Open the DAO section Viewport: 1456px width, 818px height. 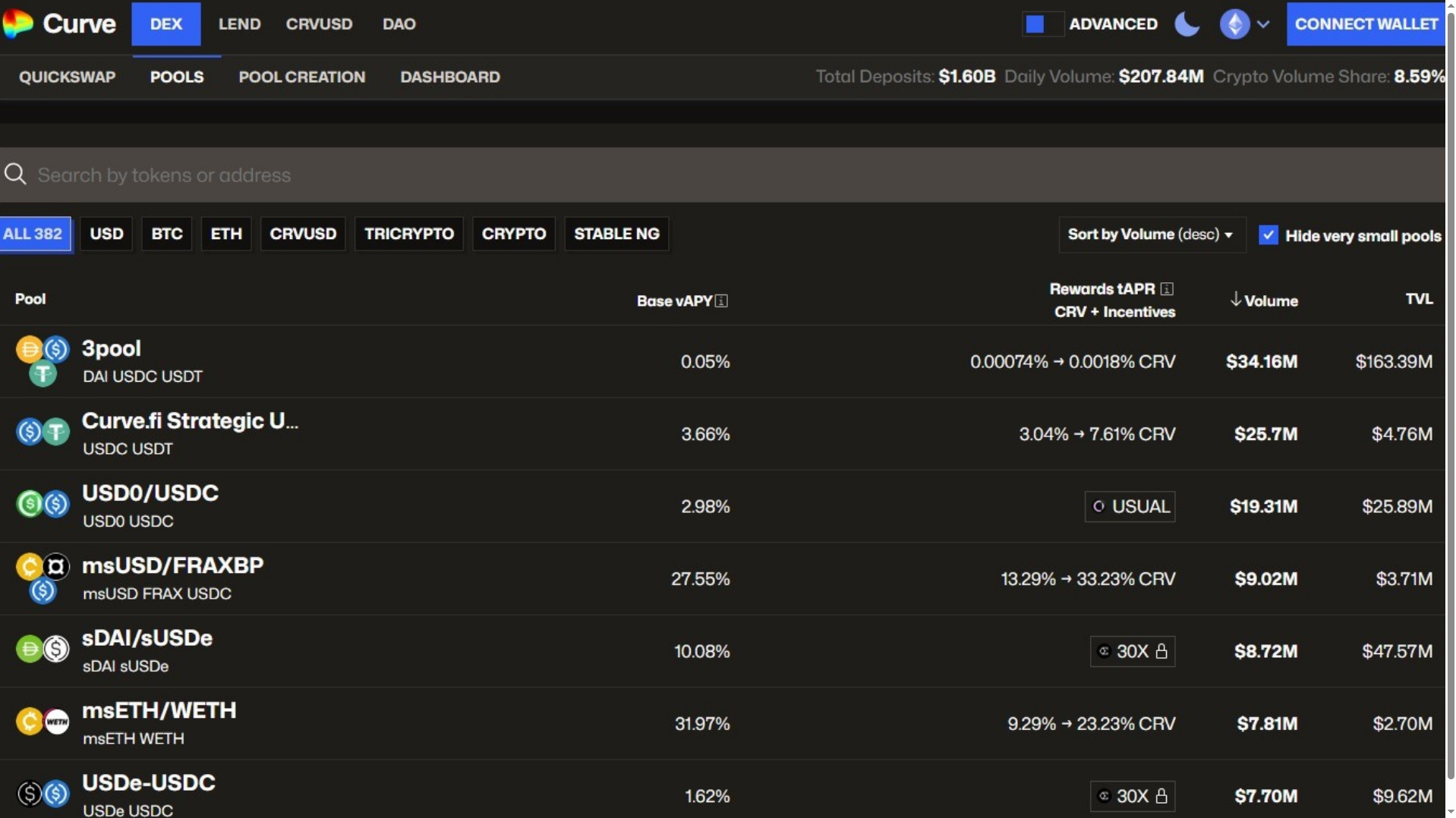coord(399,24)
